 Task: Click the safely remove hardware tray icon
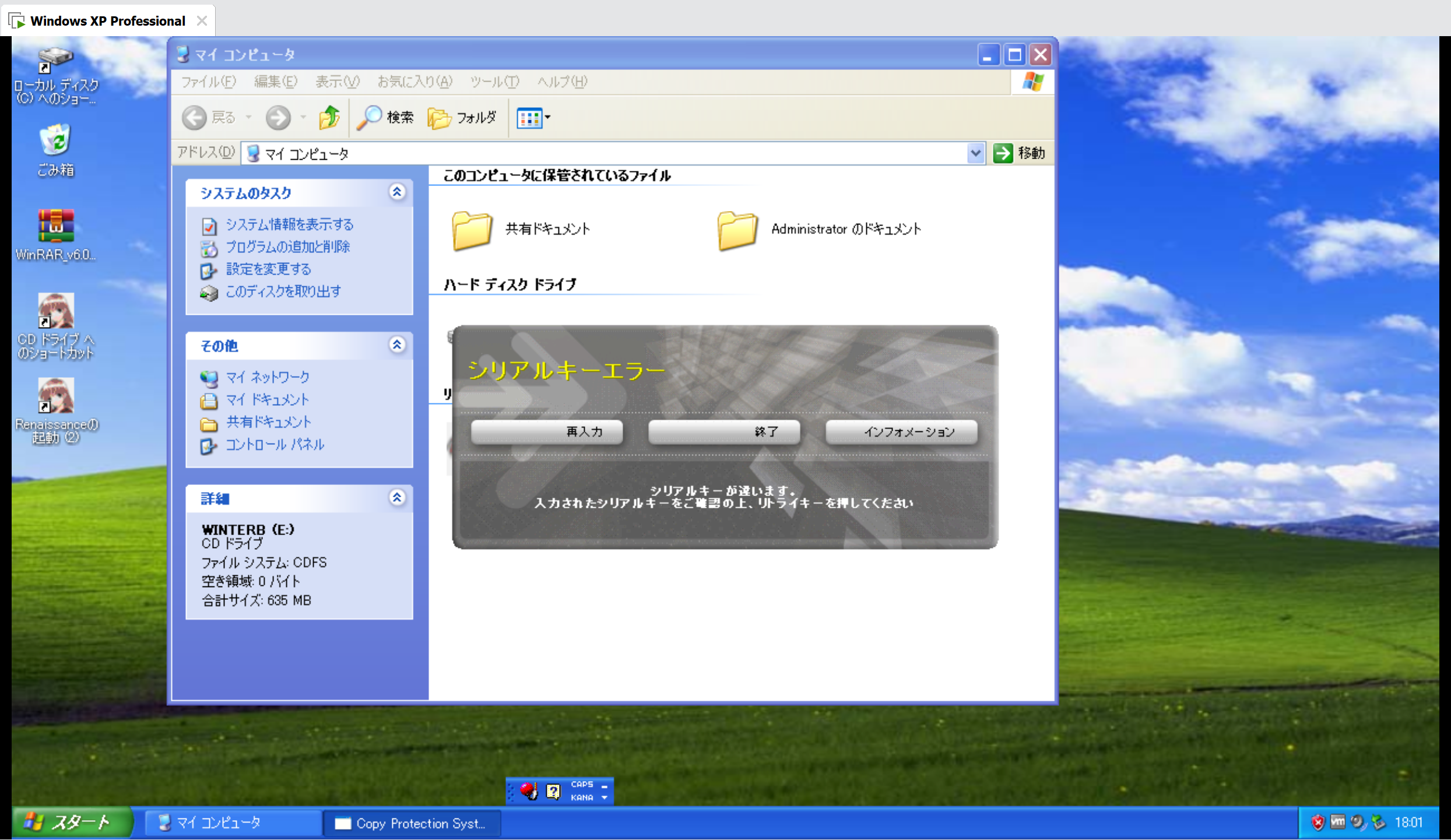(1378, 823)
